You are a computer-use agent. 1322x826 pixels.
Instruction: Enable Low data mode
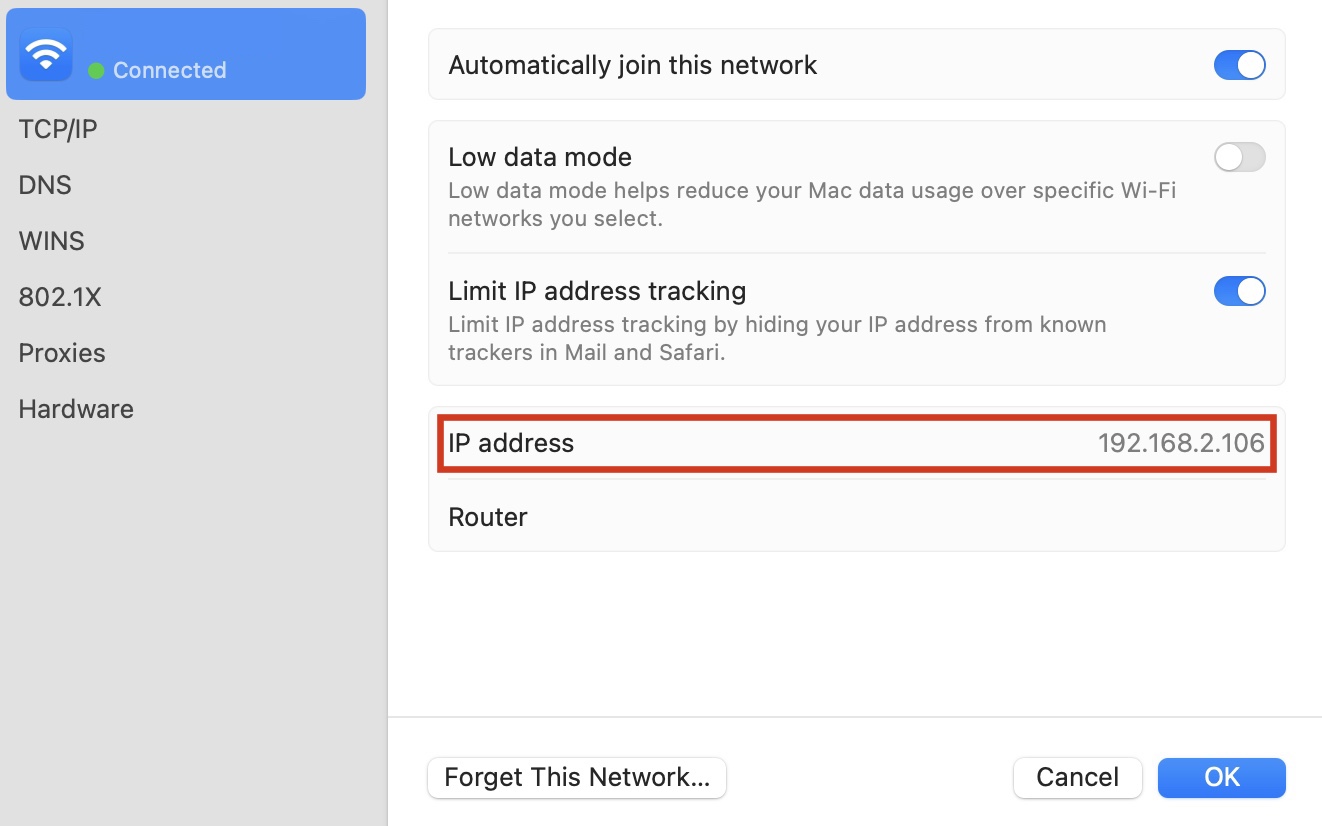[1239, 157]
